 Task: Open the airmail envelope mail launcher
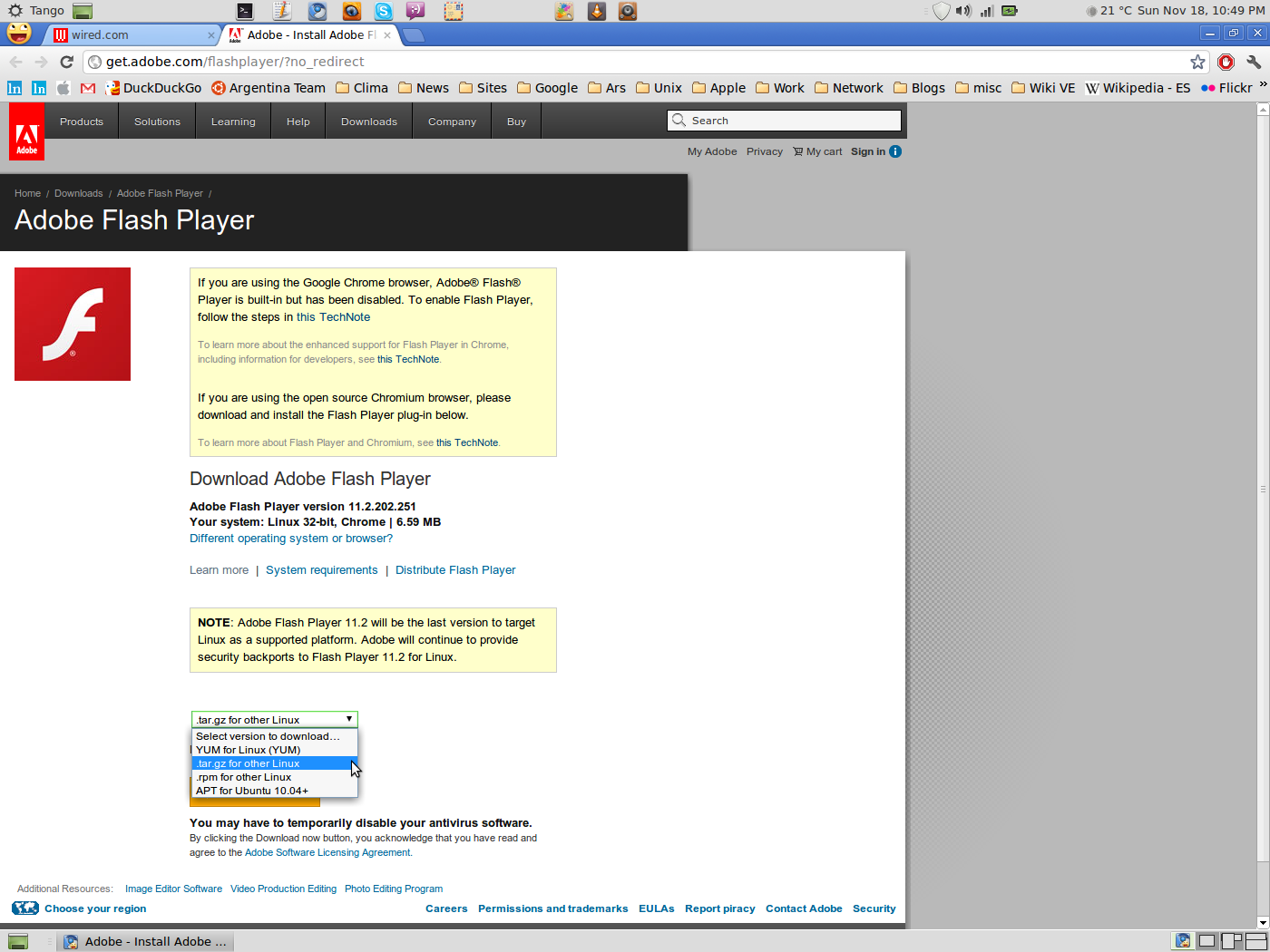coord(454,11)
